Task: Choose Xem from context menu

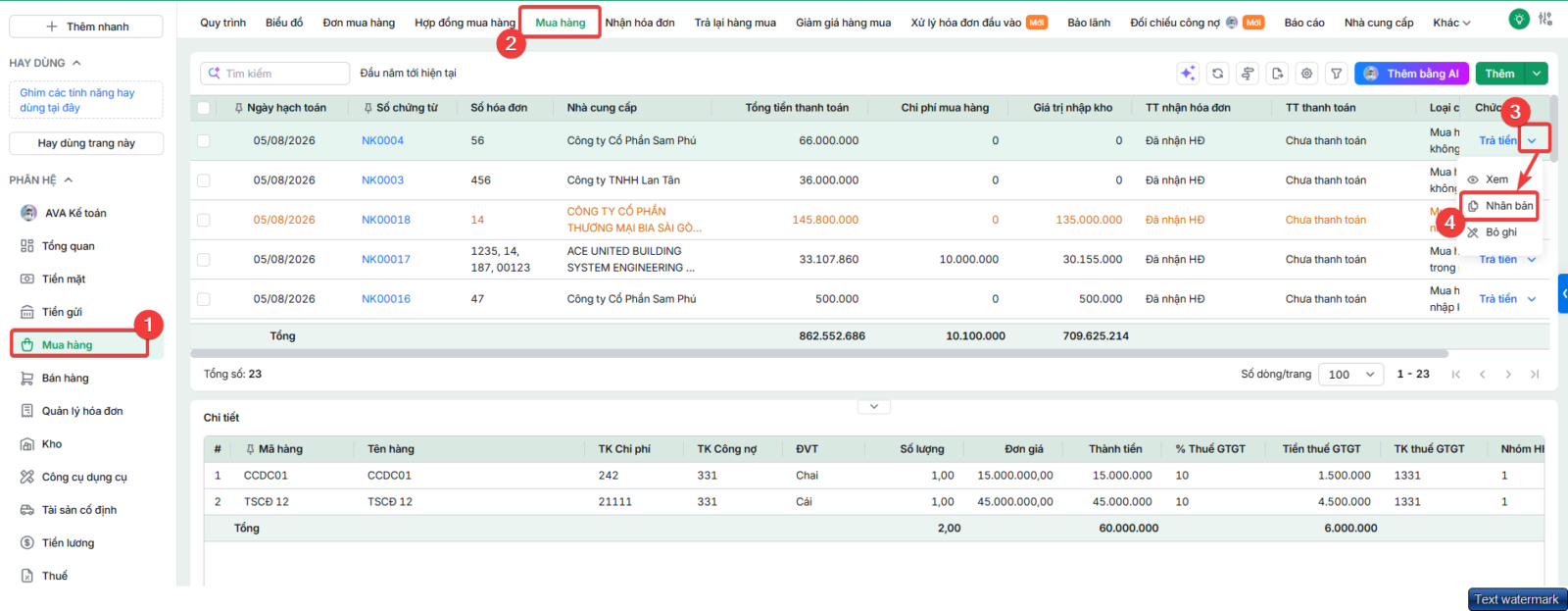Action: tap(1488, 179)
